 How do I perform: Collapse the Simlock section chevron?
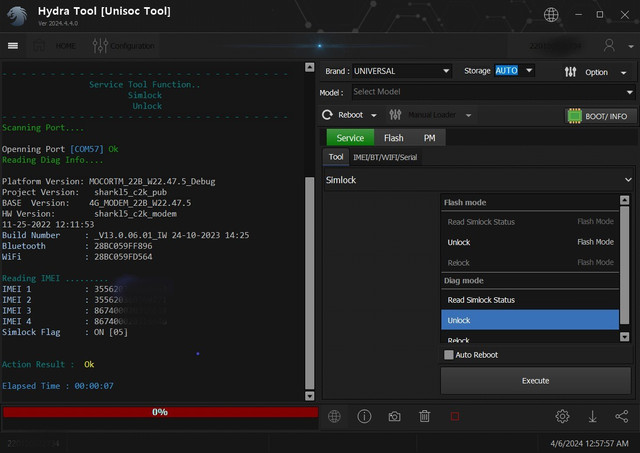(628, 180)
